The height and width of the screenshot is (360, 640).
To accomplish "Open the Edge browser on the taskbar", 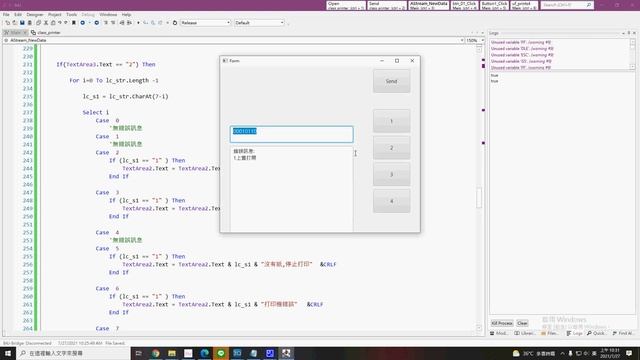I will point(204,353).
